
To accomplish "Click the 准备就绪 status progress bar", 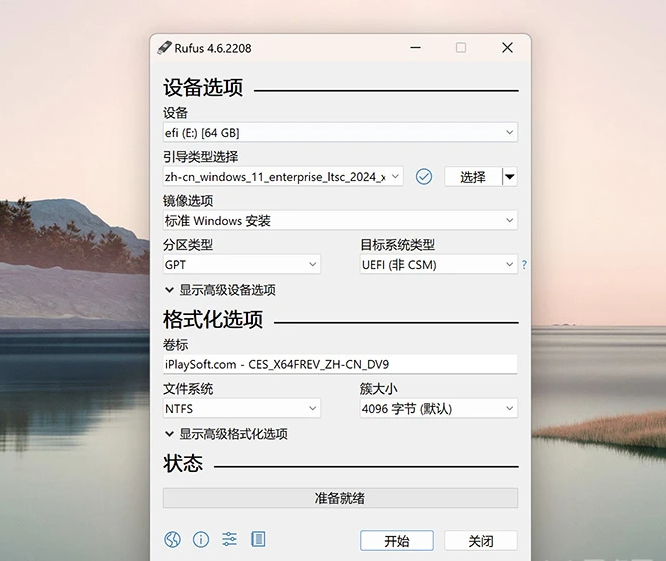I will pos(340,498).
